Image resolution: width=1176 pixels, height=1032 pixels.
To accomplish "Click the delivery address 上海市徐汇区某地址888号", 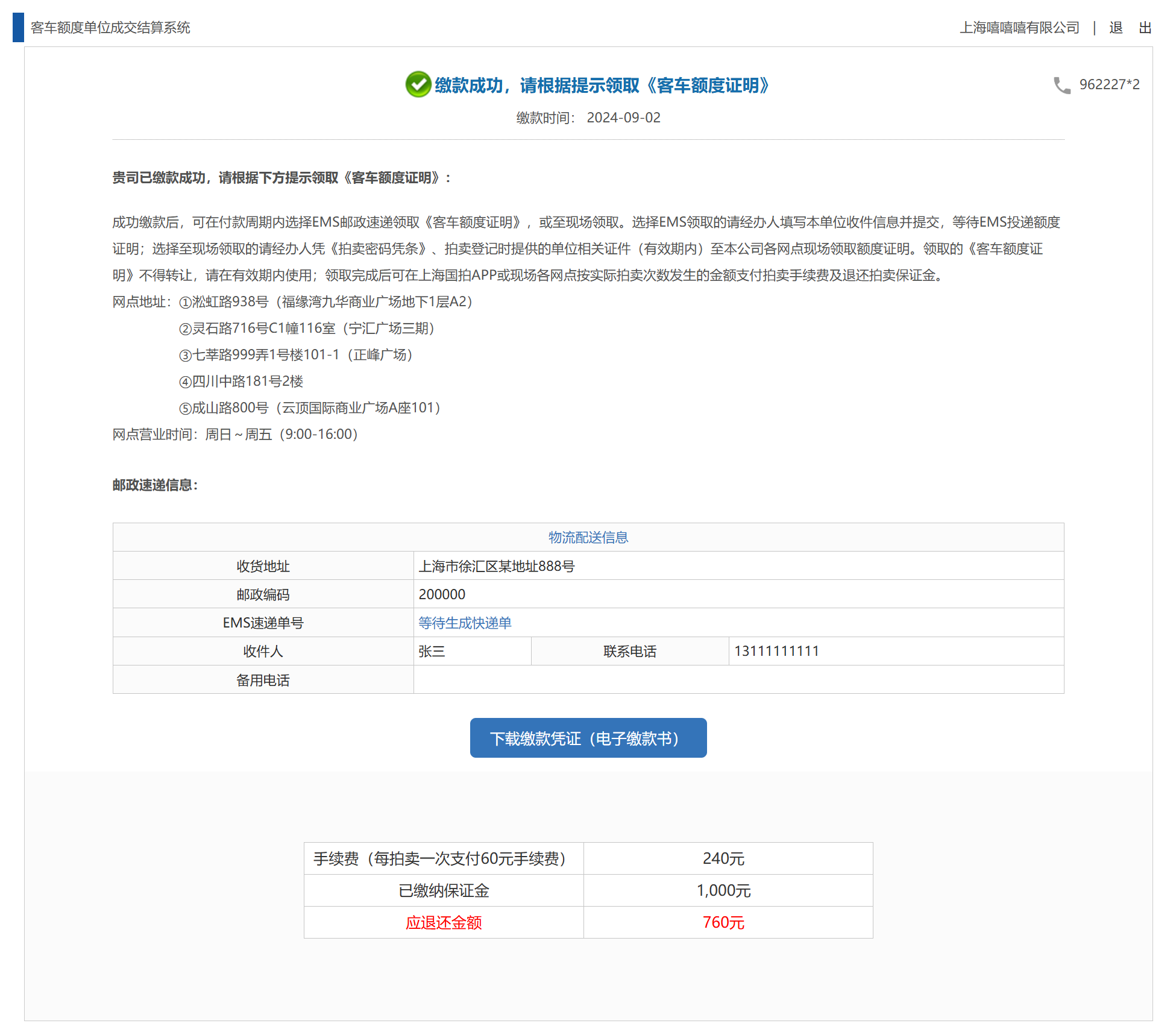I will pos(497,566).
